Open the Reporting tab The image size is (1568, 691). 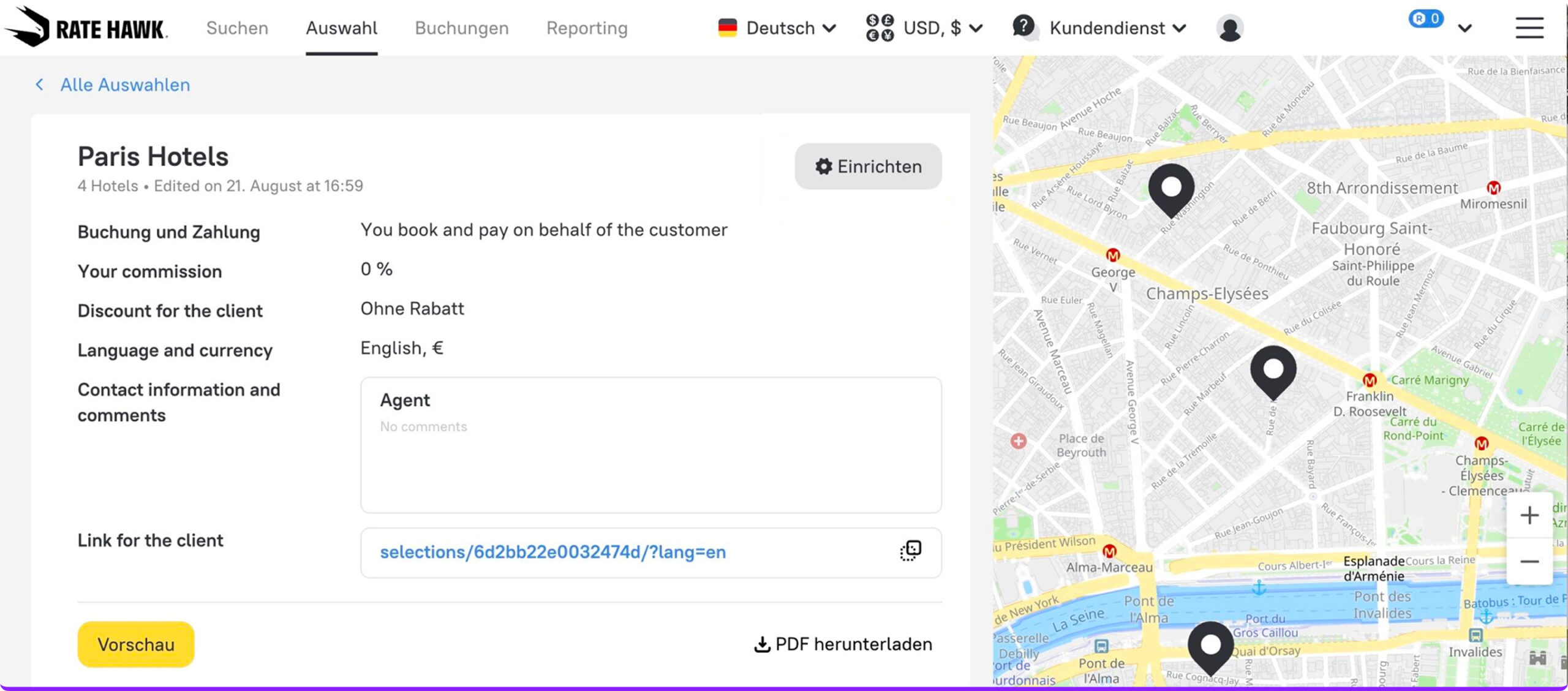(587, 28)
